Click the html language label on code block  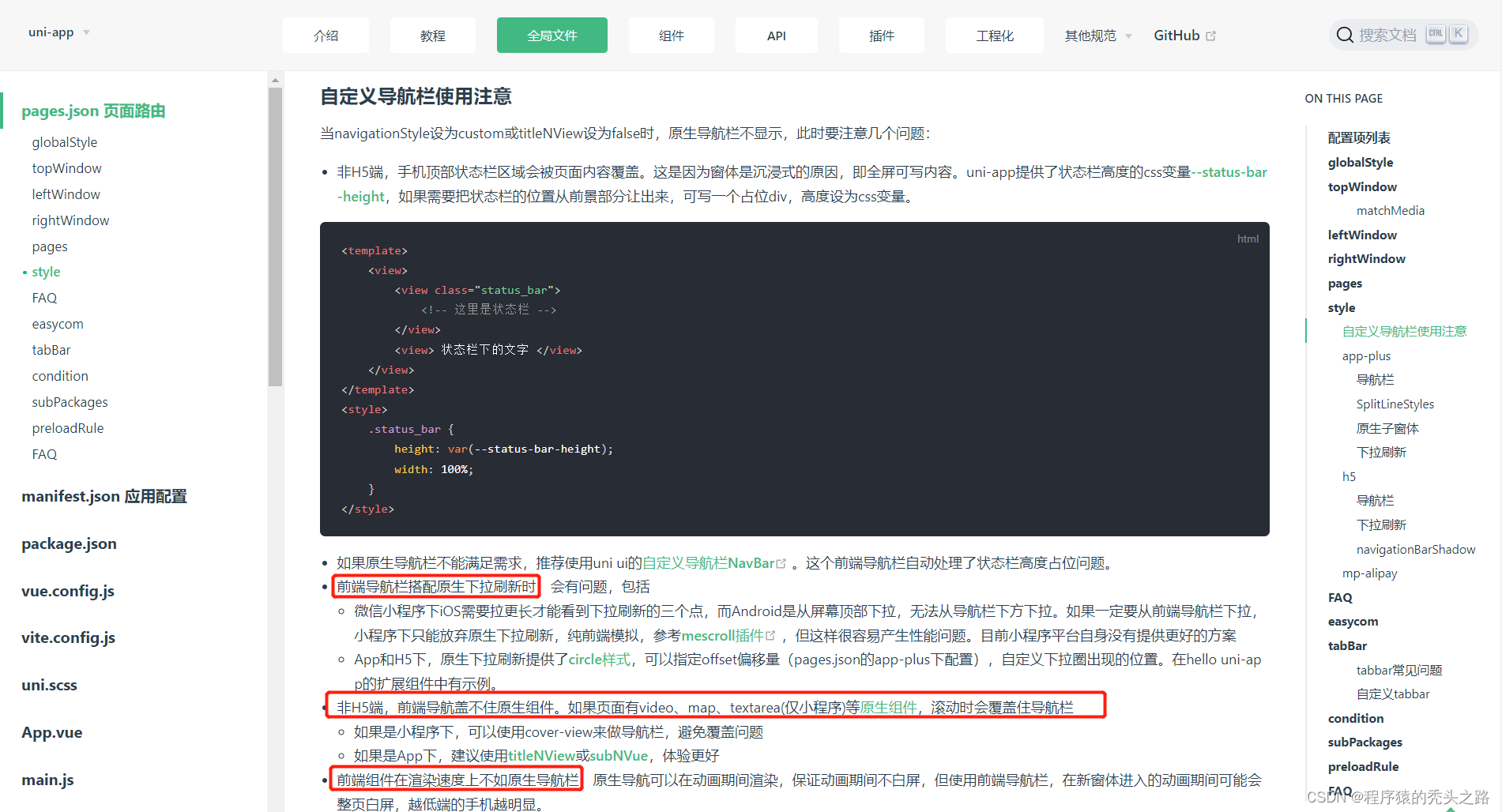pos(1248,239)
